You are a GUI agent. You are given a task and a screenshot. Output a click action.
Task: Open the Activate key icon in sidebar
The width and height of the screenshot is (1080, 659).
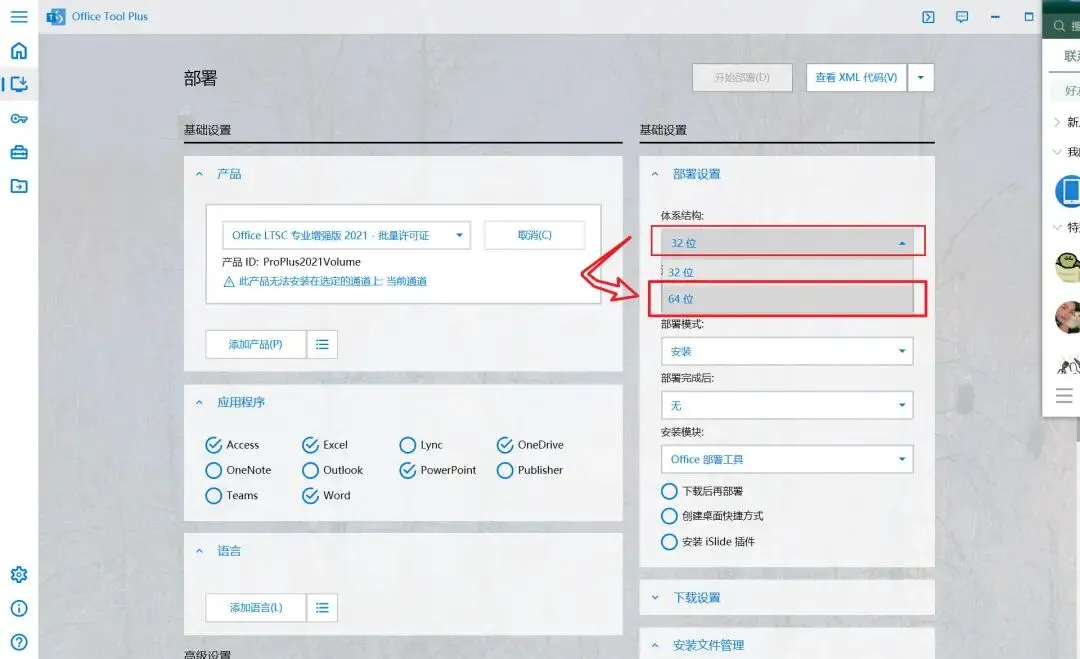(19, 118)
